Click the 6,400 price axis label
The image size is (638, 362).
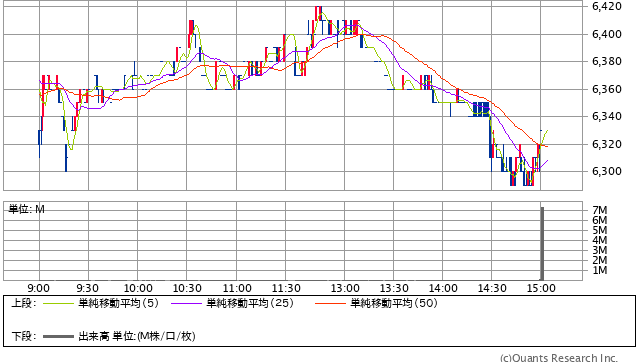tap(607, 34)
